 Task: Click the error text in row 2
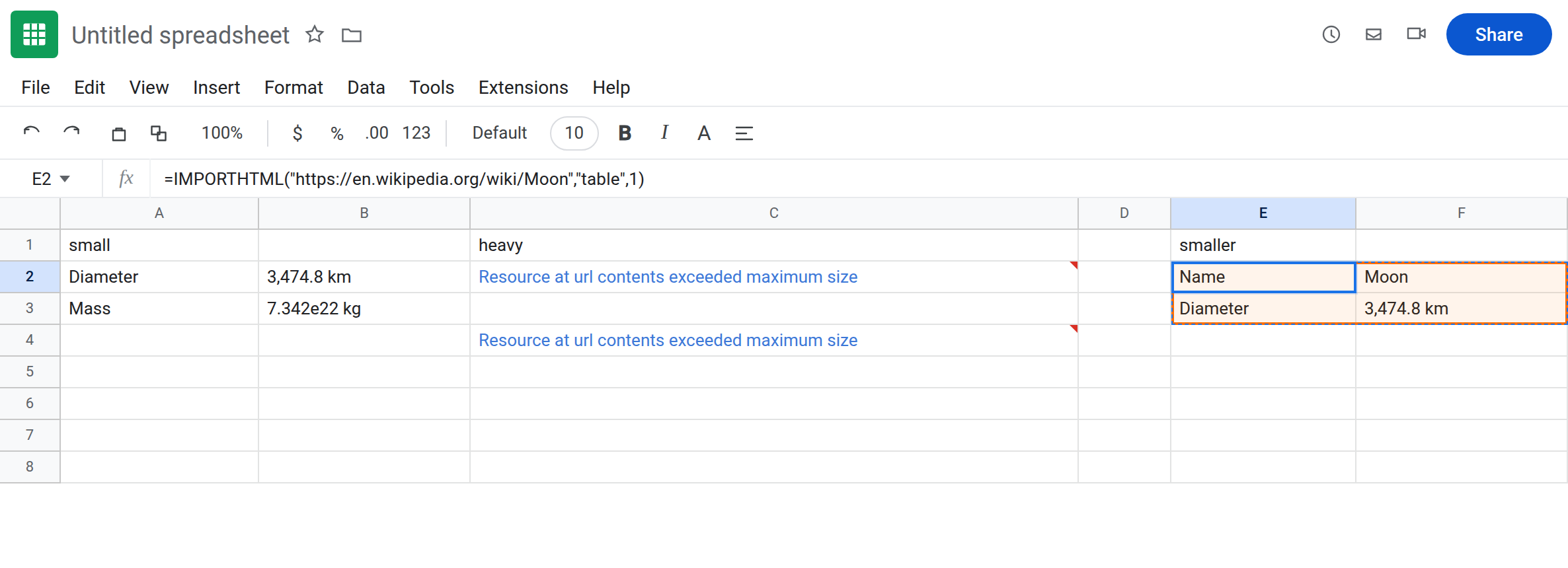[x=668, y=277]
